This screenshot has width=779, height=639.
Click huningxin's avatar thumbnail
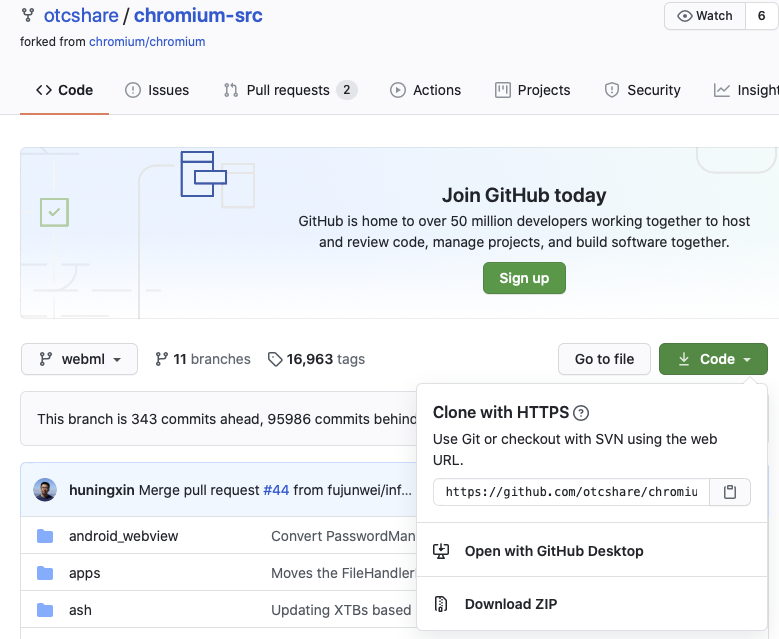(x=45, y=490)
